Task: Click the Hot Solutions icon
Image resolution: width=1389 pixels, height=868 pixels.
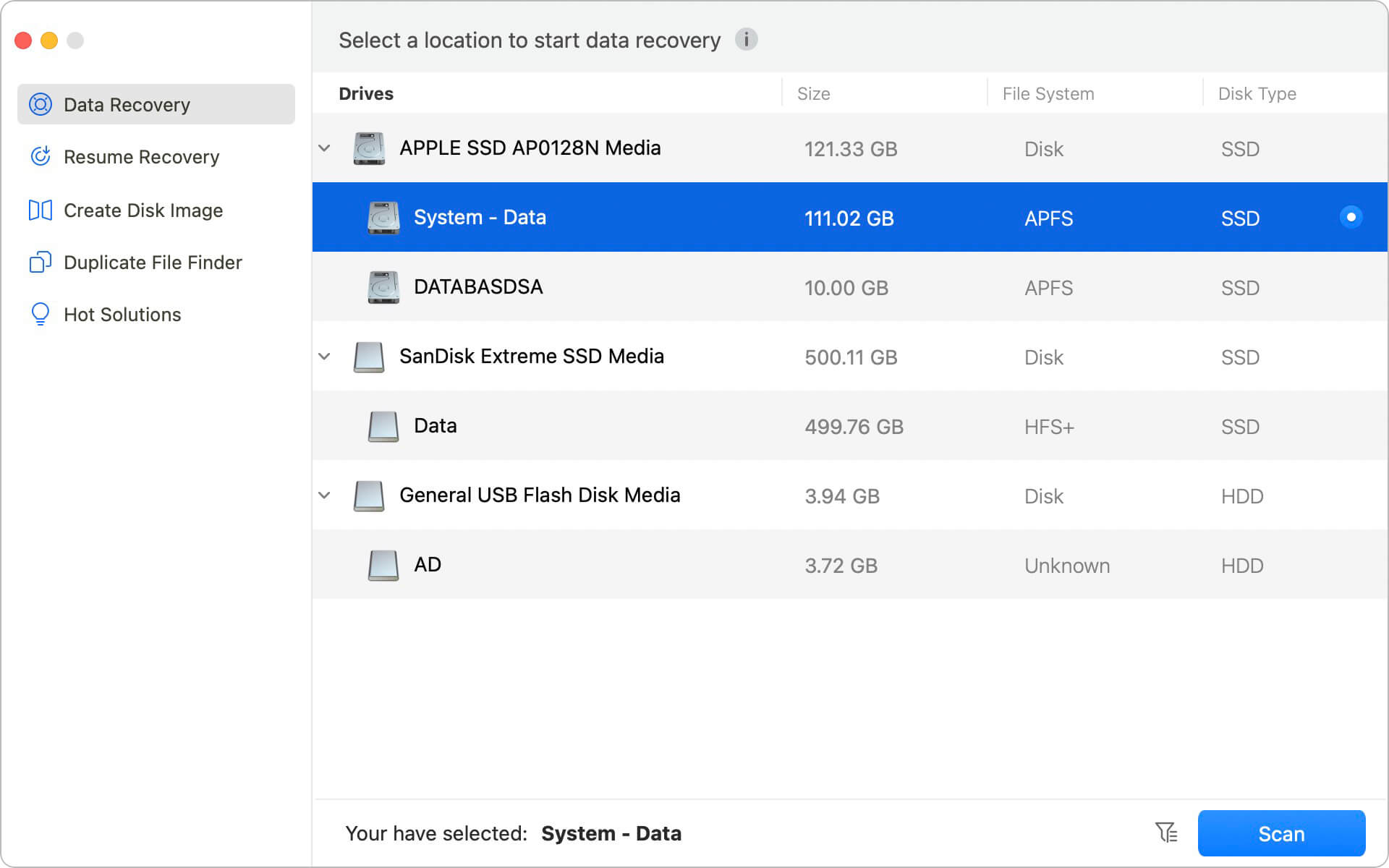Action: click(x=38, y=315)
